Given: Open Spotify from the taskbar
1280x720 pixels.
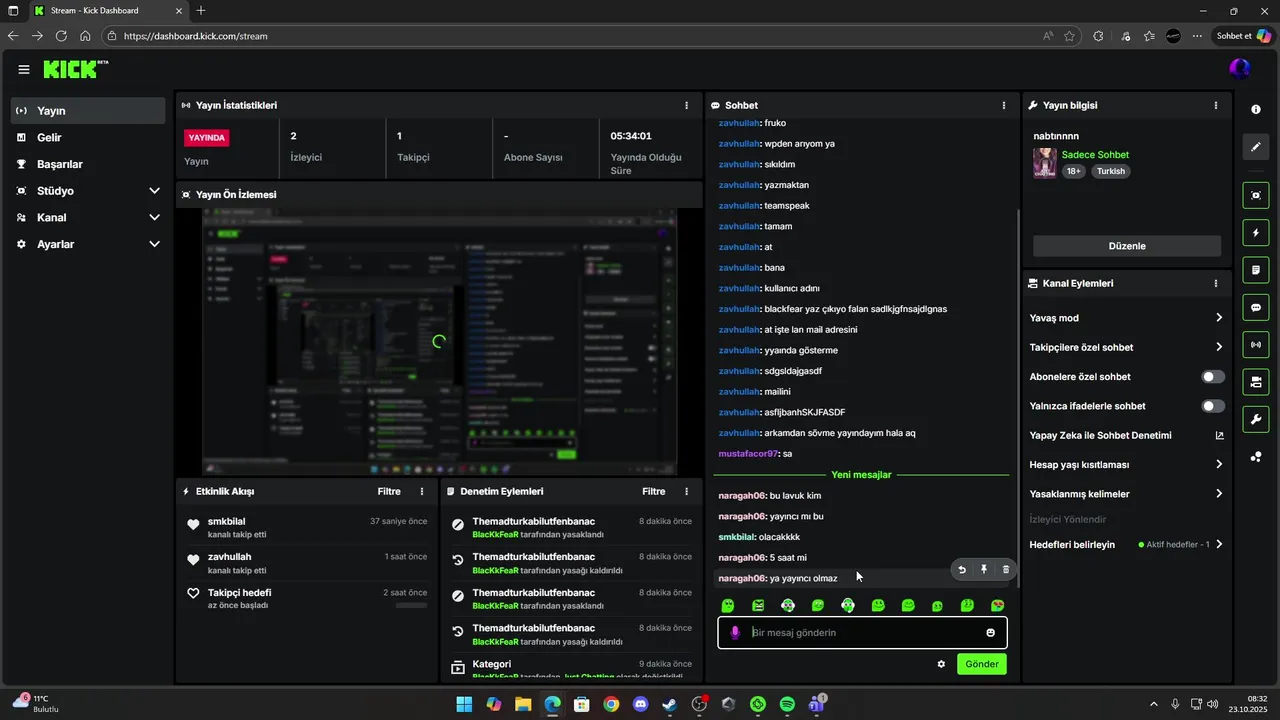Looking at the screenshot, I should tap(787, 704).
